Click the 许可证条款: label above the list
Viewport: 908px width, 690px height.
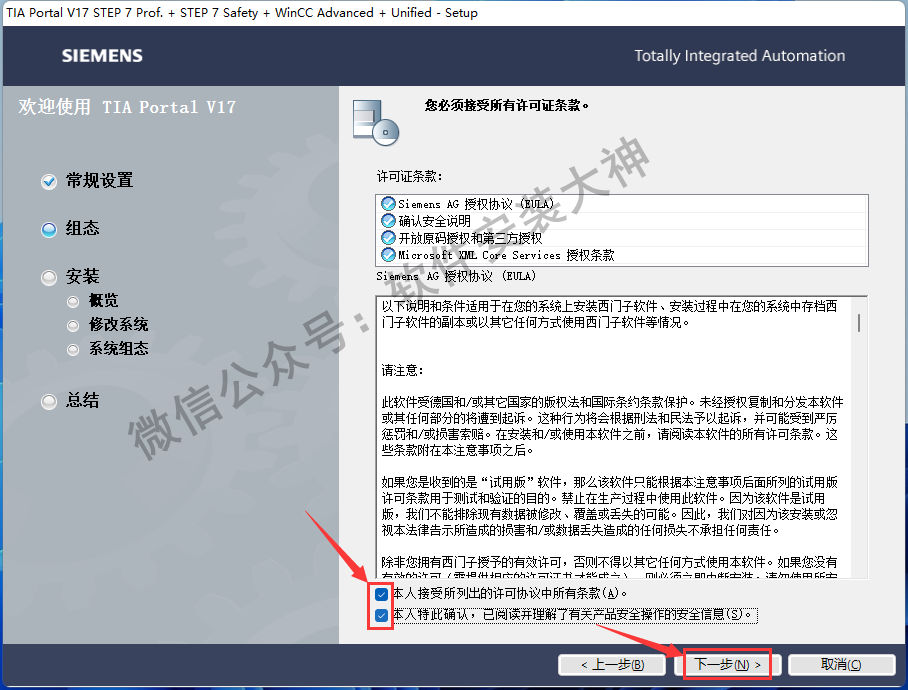click(x=409, y=177)
